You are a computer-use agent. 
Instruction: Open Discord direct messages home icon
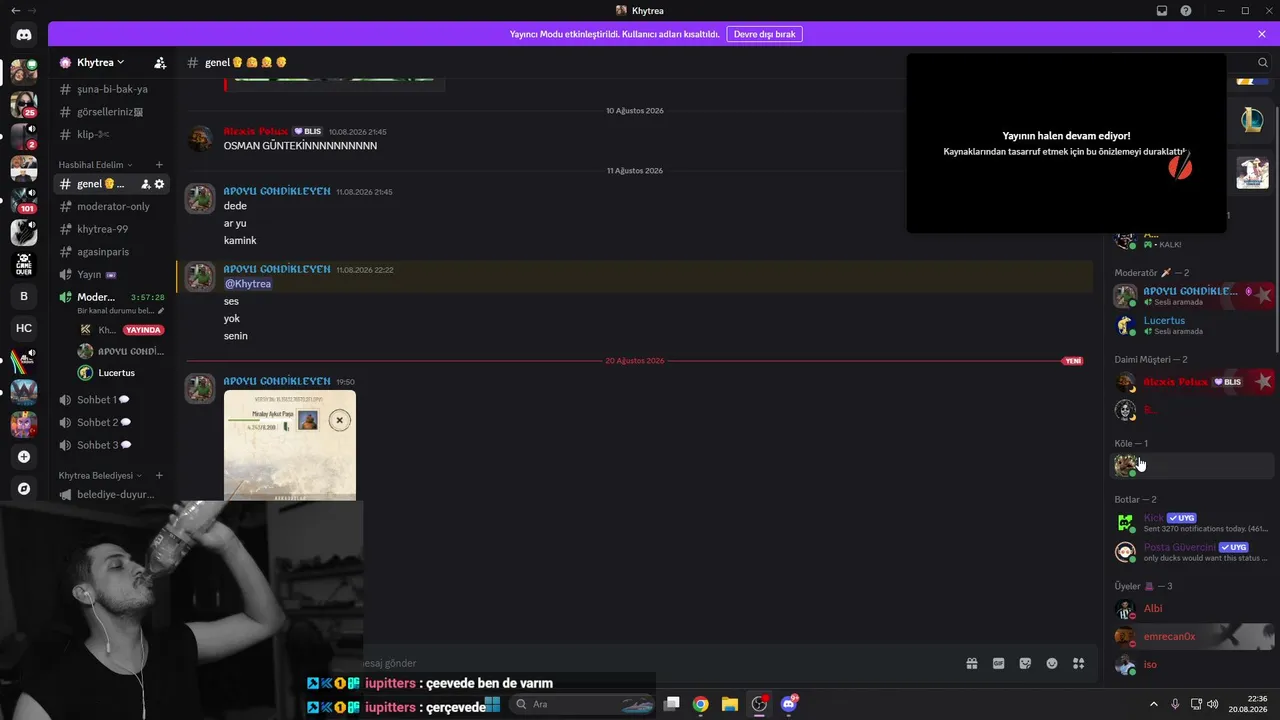point(24,35)
